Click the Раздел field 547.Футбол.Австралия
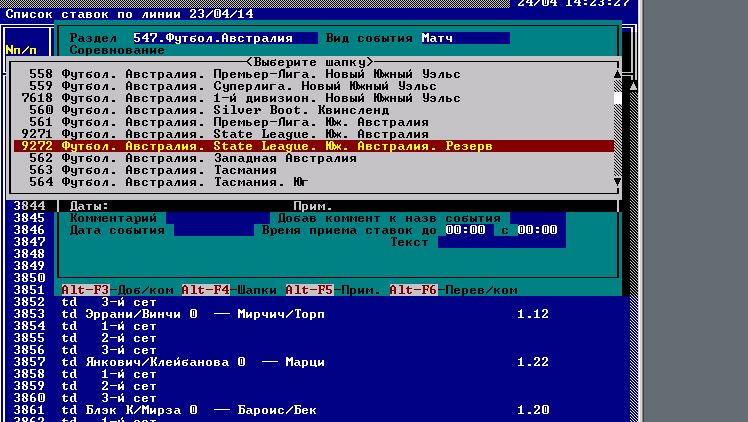Viewport: 748px width, 422px height. (225, 38)
